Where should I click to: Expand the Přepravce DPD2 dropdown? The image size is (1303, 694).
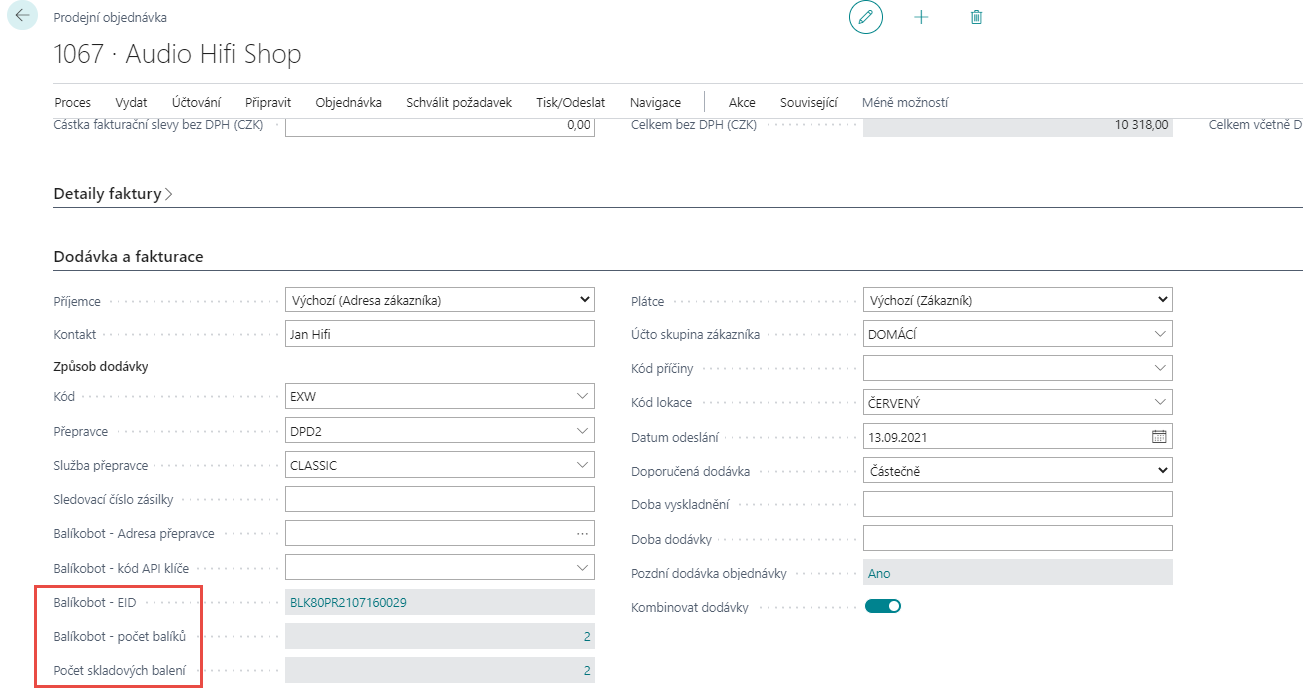[582, 432]
